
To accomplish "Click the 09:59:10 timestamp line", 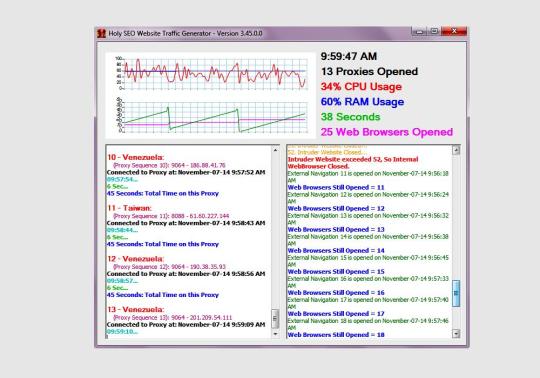I will click(122, 332).
